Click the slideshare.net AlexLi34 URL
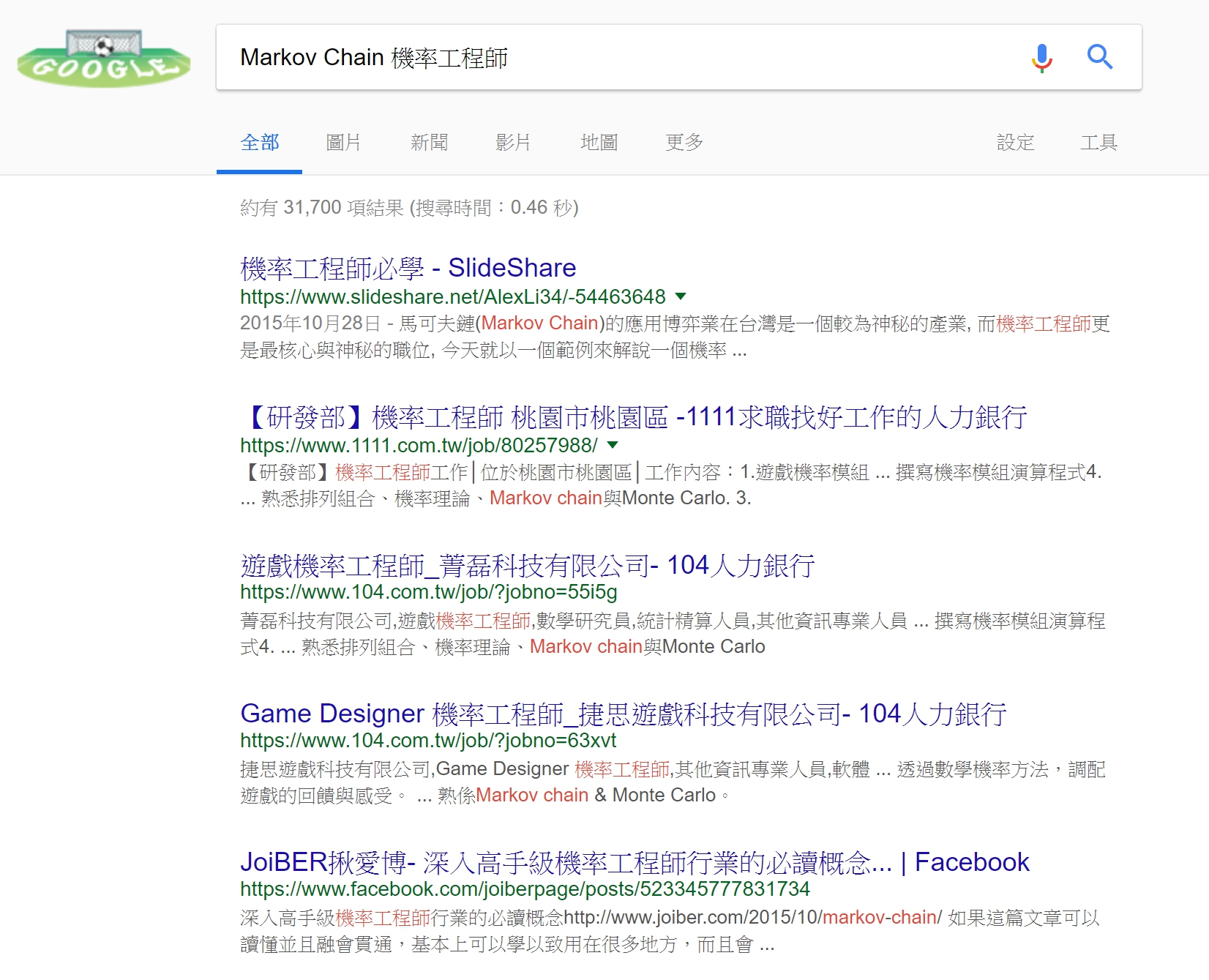 coord(453,296)
